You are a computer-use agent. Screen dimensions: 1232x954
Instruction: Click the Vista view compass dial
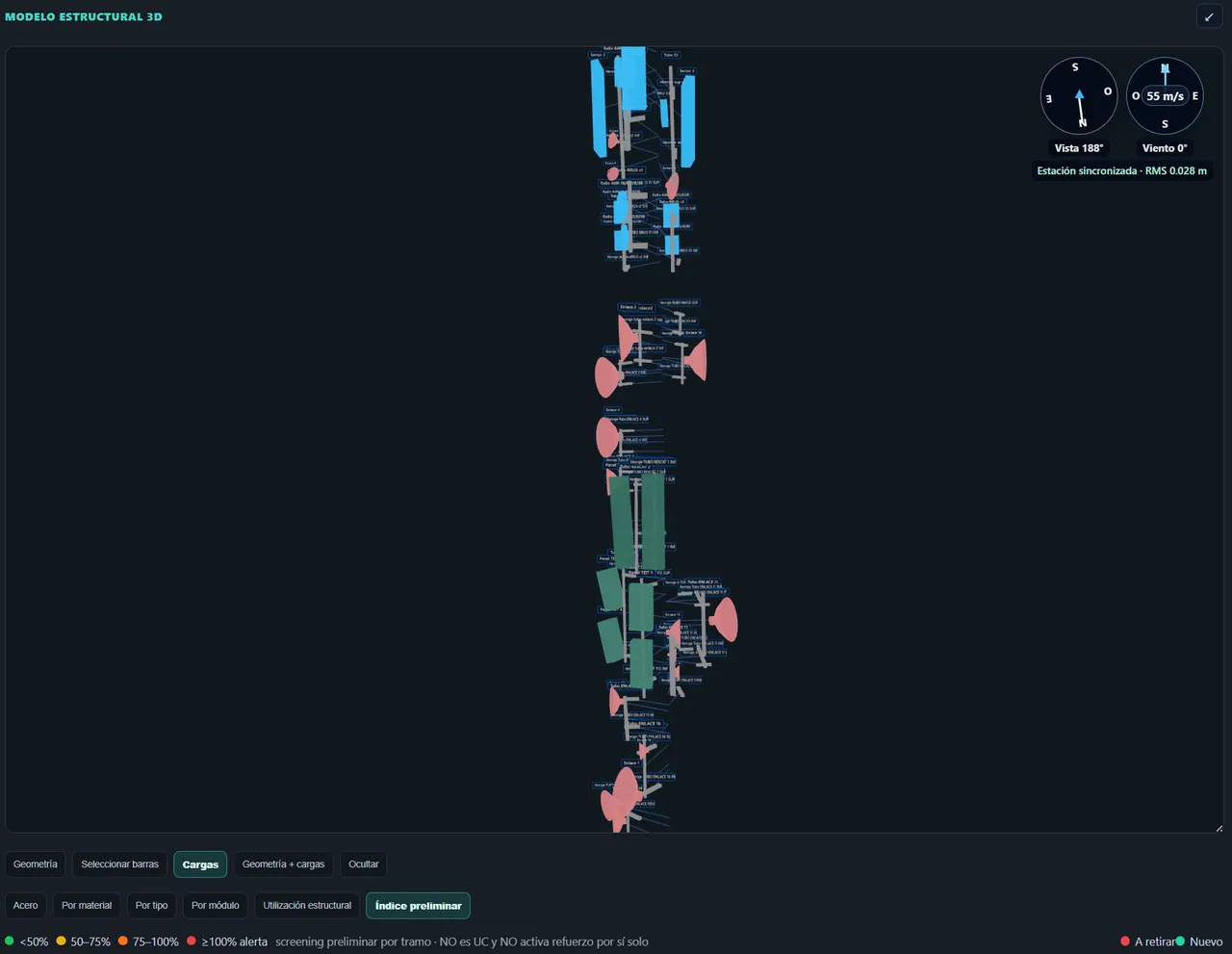1079,96
